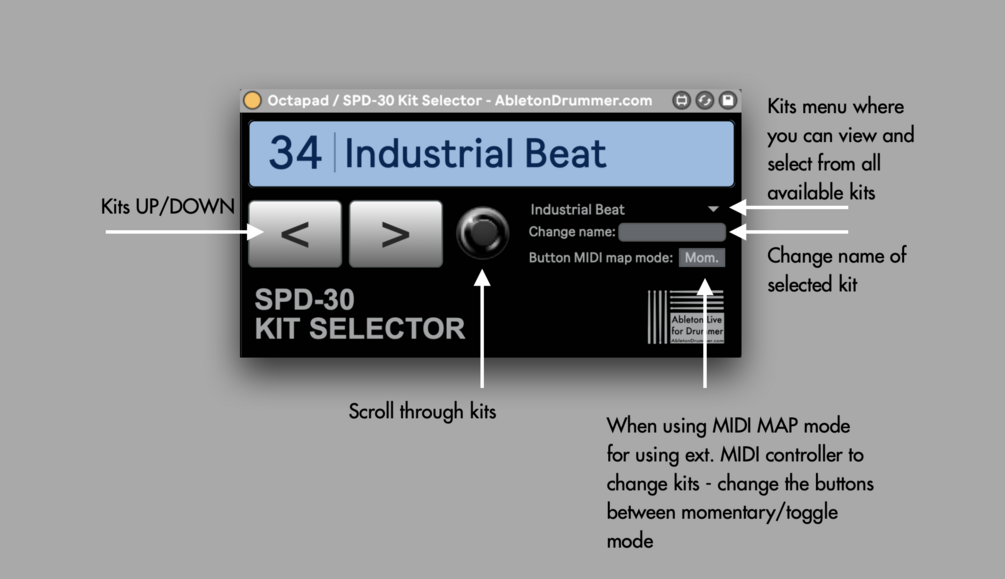Click the next kit '>' button

pos(396,234)
